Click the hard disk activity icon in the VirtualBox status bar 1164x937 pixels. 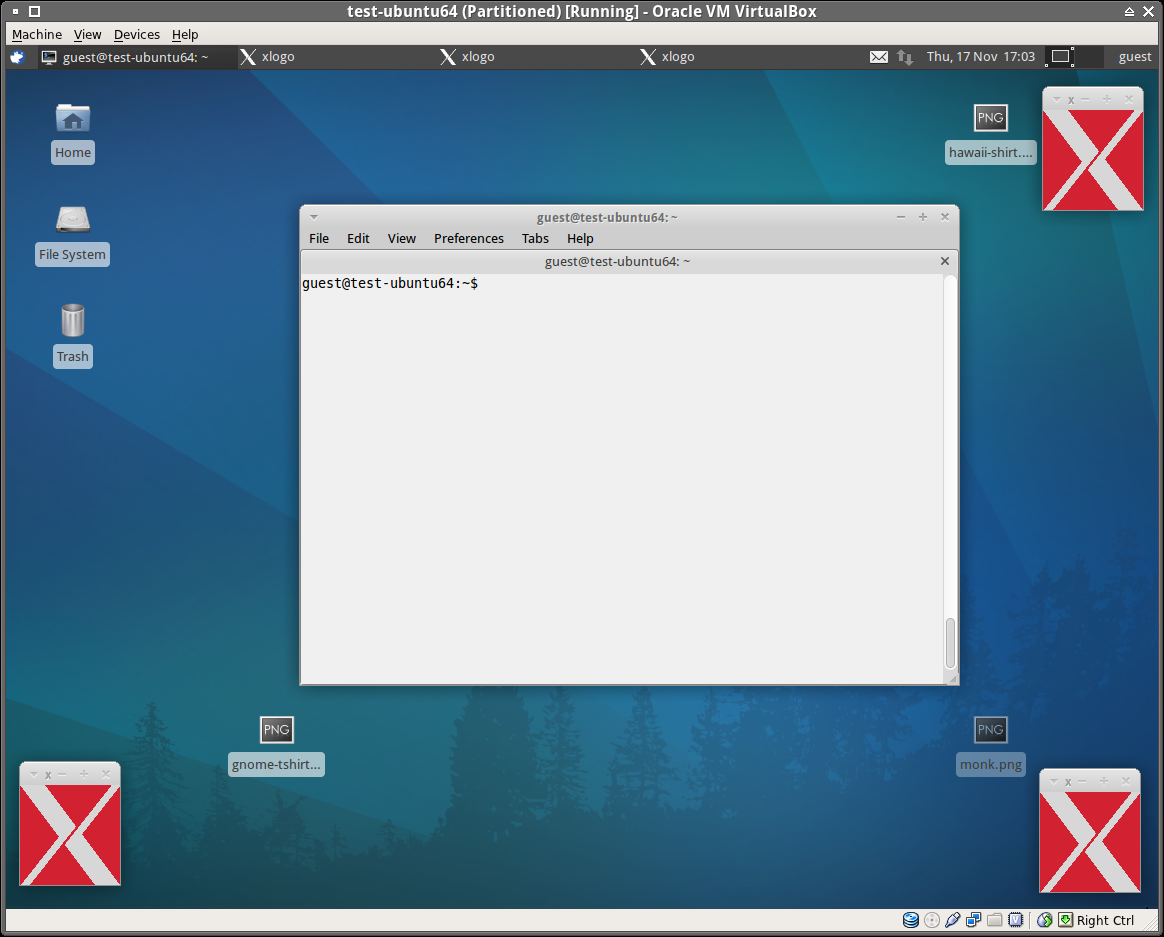tap(910, 920)
